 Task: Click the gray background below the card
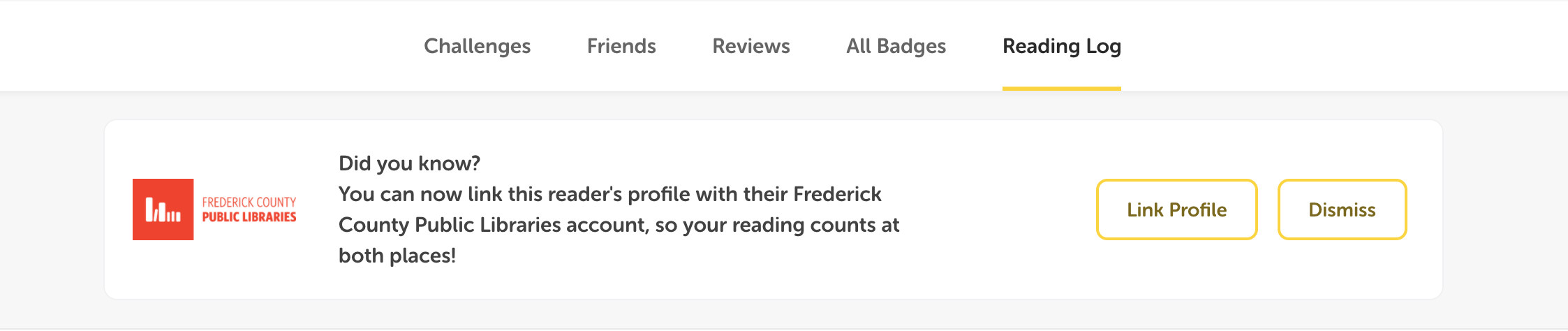pyautogui.click(x=768, y=314)
